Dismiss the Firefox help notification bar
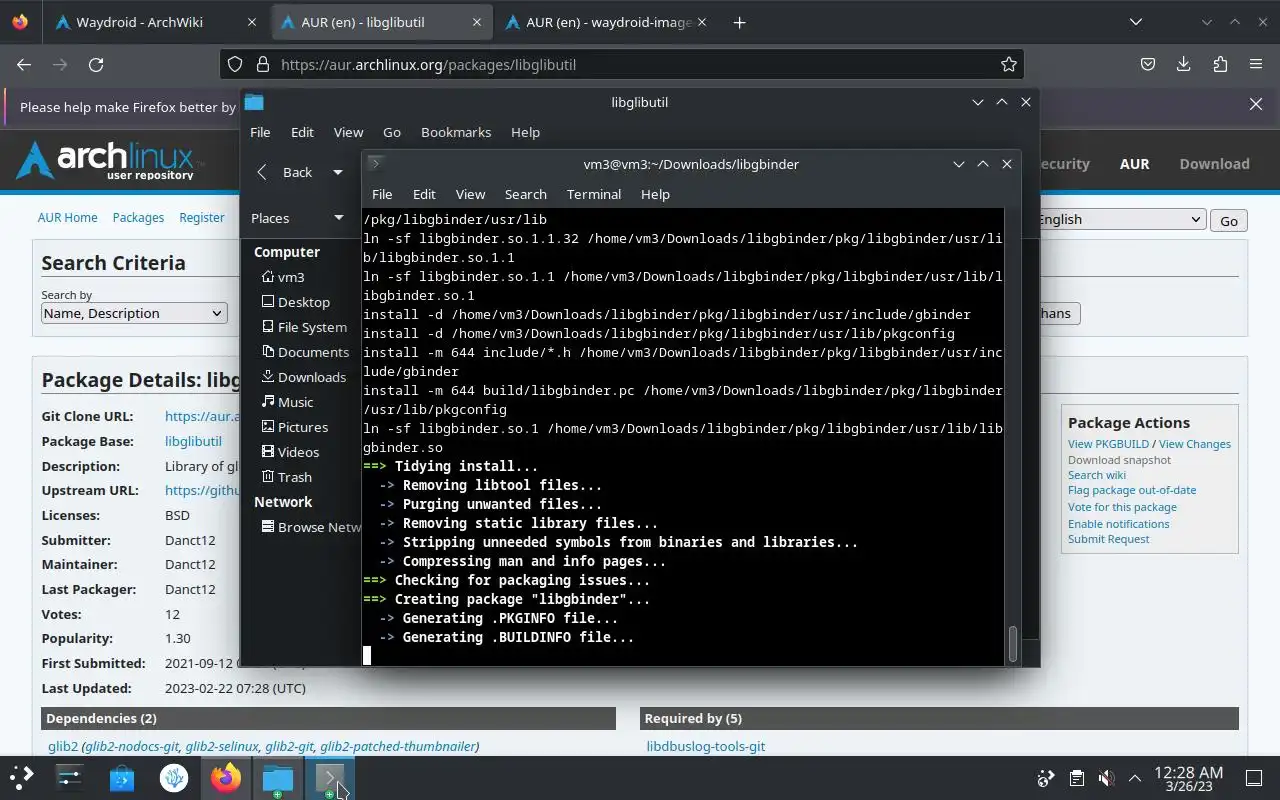The height and width of the screenshot is (800, 1280). tap(1256, 104)
